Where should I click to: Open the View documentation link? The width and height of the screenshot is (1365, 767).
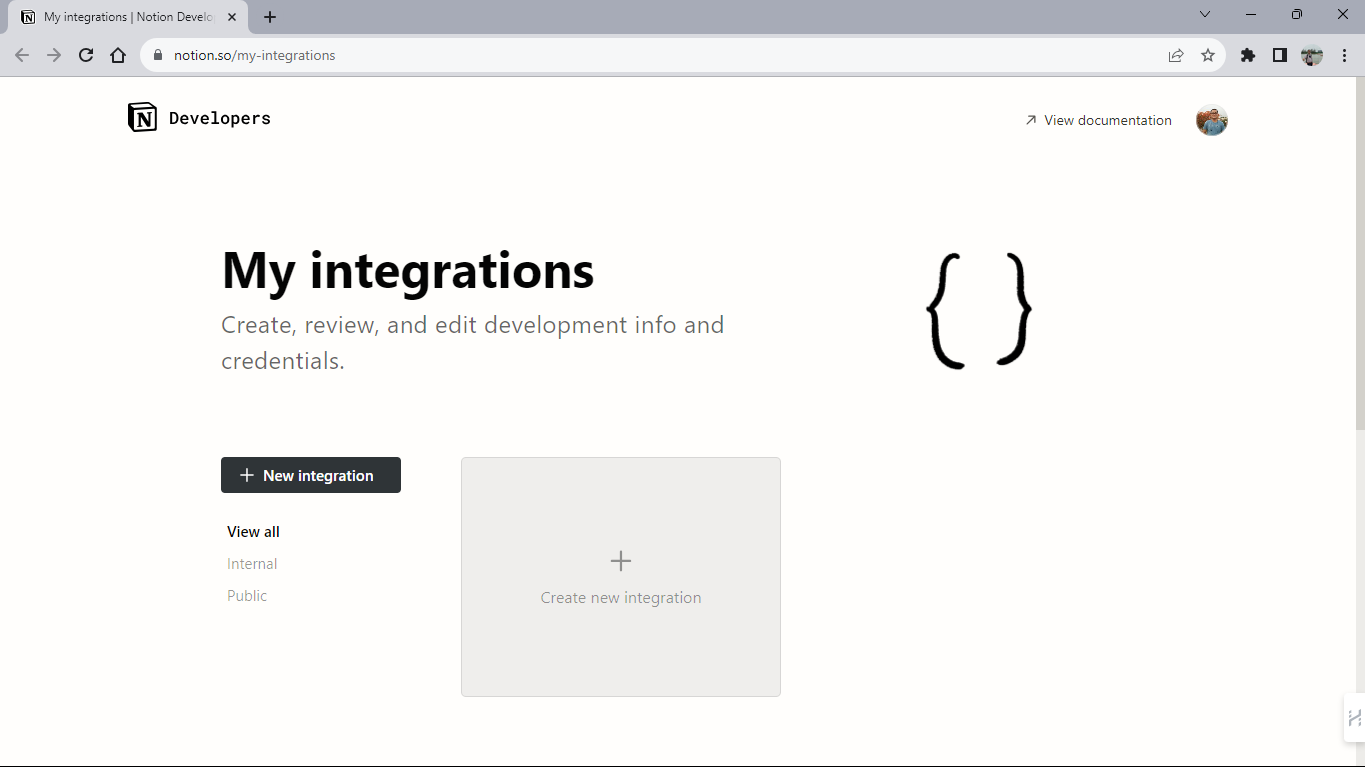coord(1098,120)
